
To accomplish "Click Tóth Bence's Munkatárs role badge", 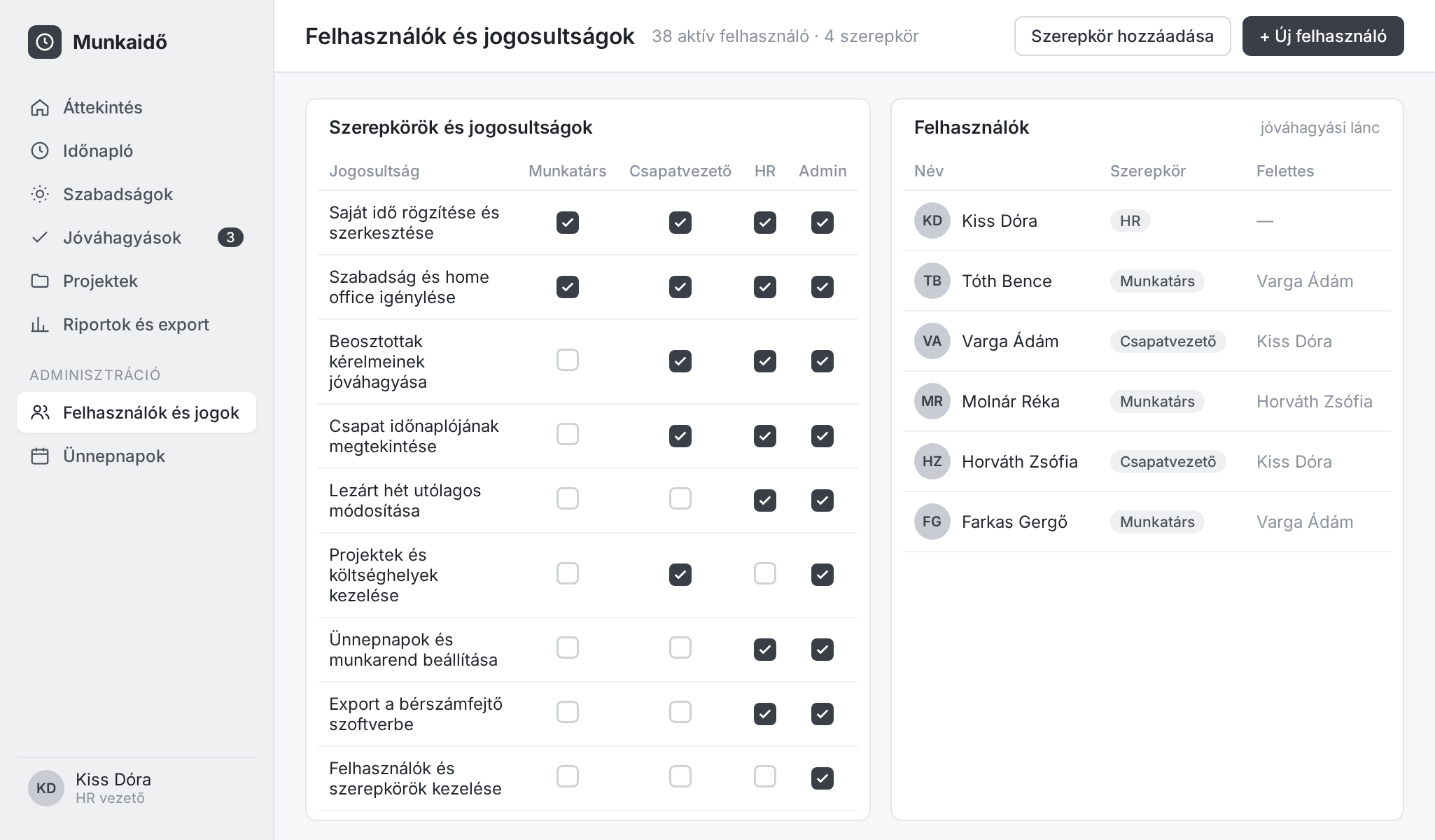I will pos(1157,281).
